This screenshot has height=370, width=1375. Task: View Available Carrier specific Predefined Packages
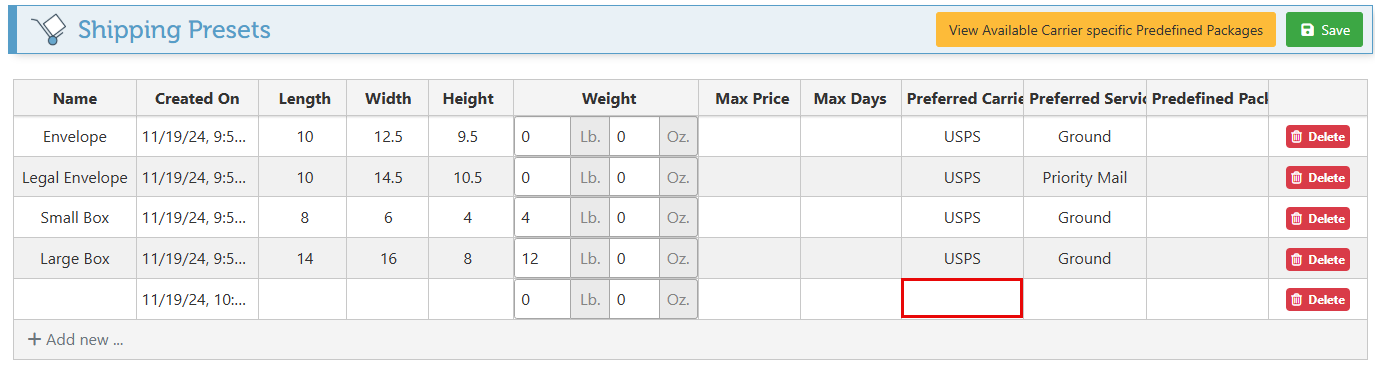(x=1106, y=30)
